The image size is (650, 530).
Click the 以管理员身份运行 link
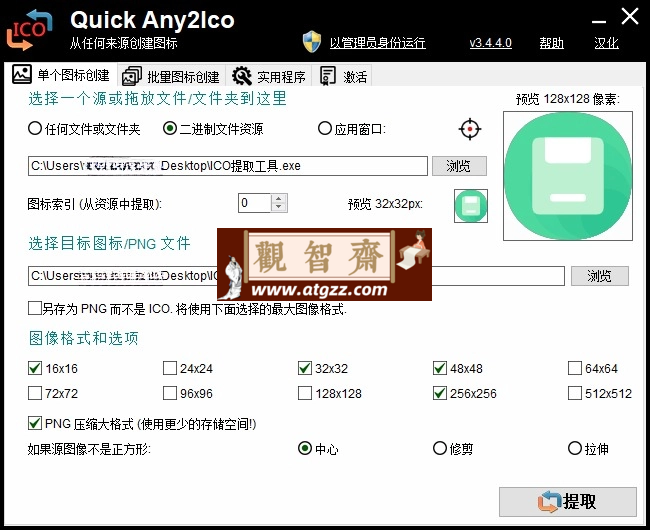point(377,43)
